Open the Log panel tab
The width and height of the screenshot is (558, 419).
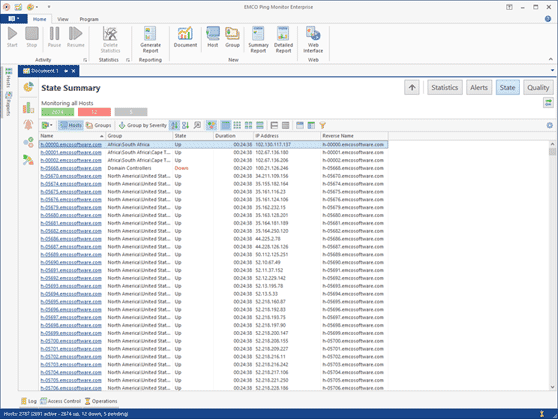[x=29, y=401]
